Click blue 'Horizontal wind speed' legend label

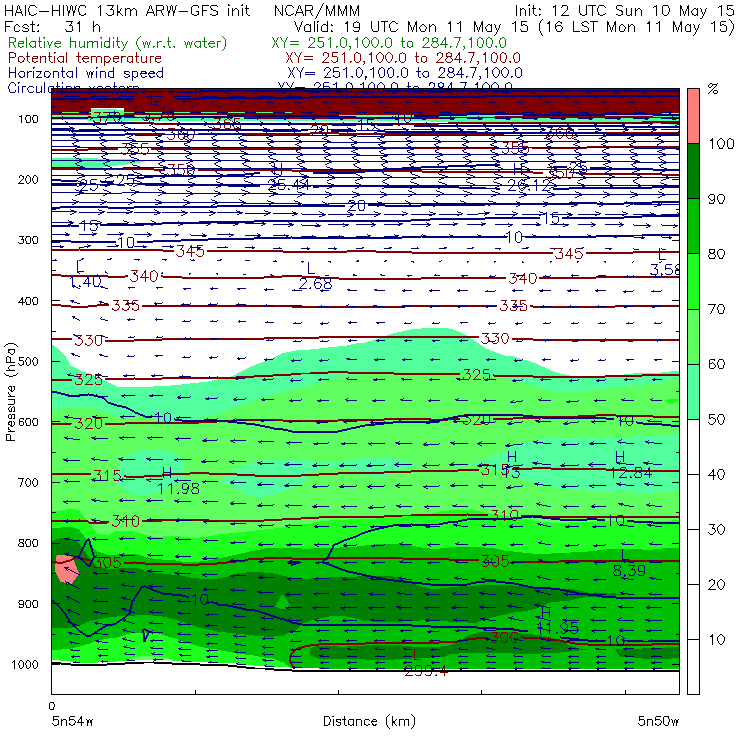(86, 73)
